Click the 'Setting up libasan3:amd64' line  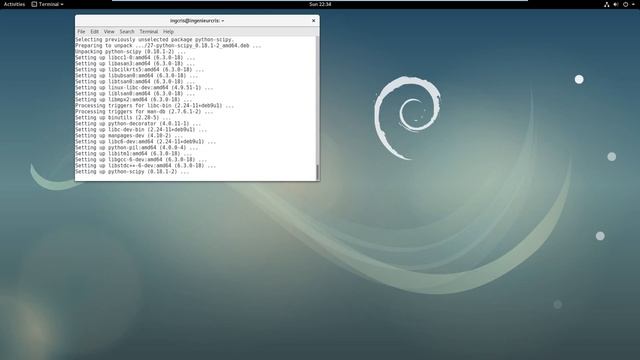(135, 64)
